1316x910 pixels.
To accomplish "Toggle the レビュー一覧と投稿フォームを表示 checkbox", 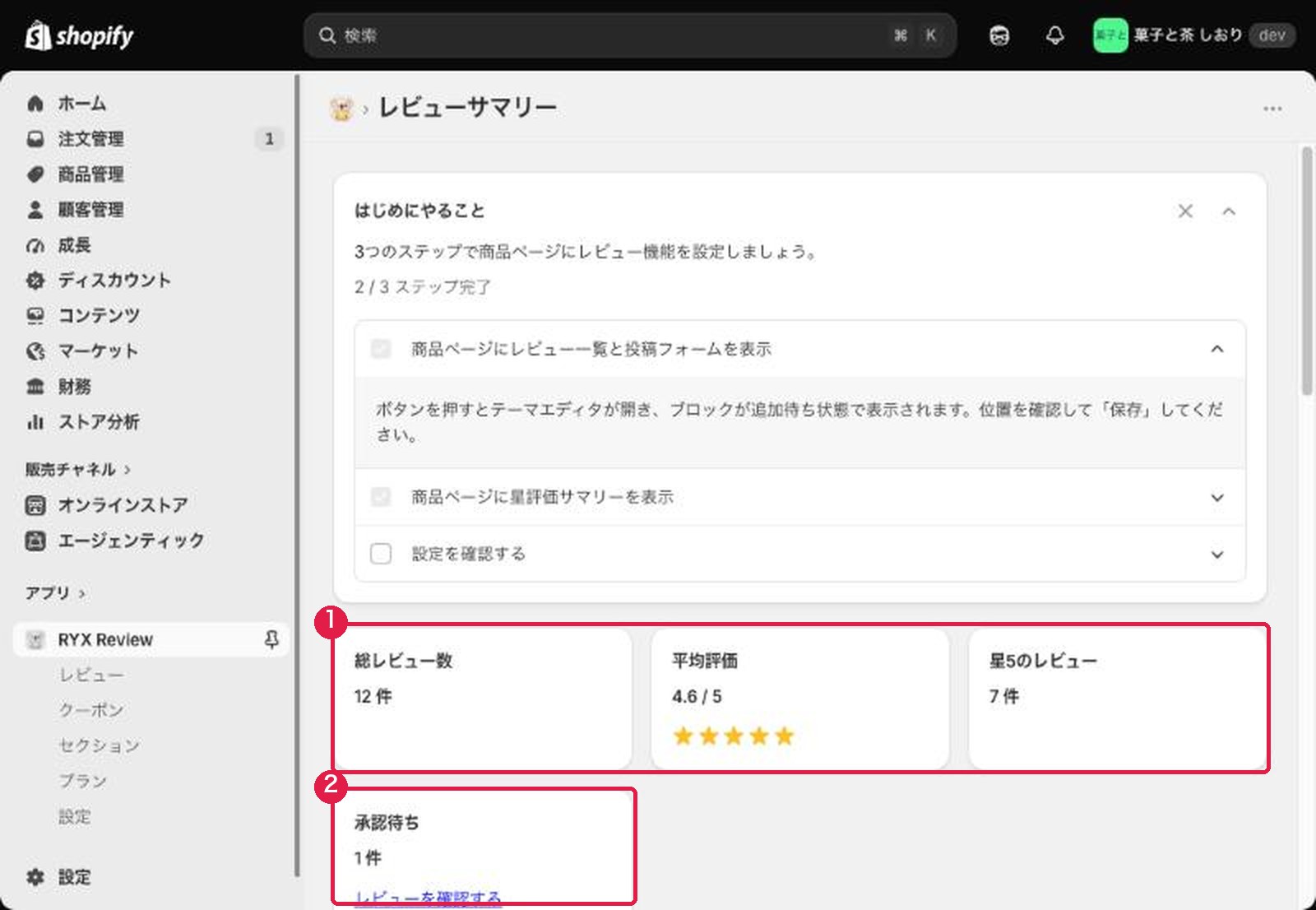I will tap(381, 349).
